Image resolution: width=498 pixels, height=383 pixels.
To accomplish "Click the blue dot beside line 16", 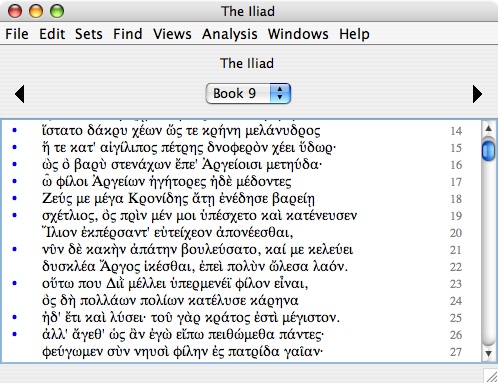I will 14,164.
